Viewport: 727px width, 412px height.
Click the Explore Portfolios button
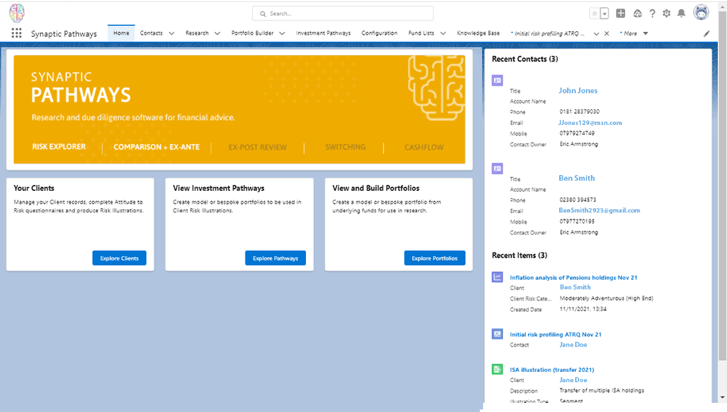click(434, 258)
